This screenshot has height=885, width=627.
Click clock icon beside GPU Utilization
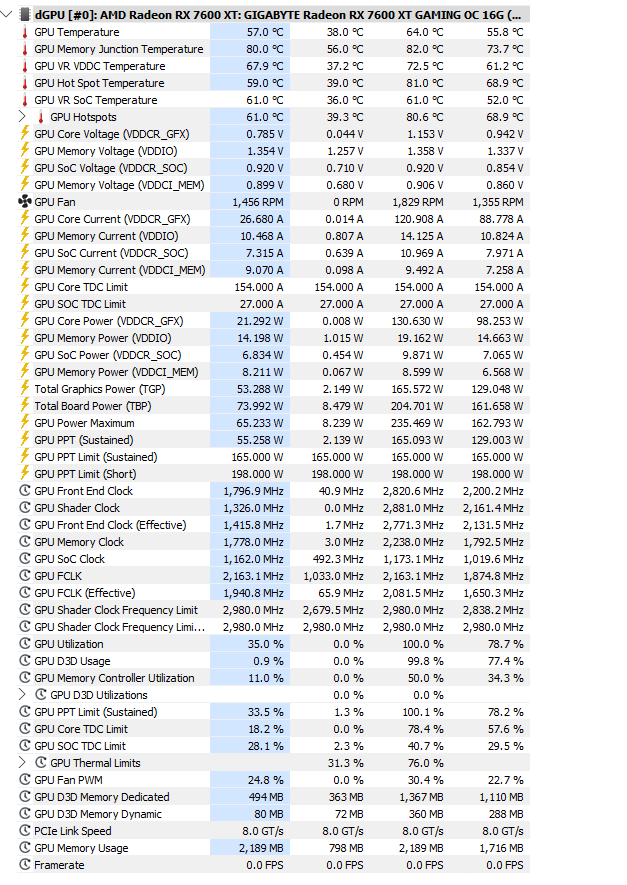coord(25,644)
